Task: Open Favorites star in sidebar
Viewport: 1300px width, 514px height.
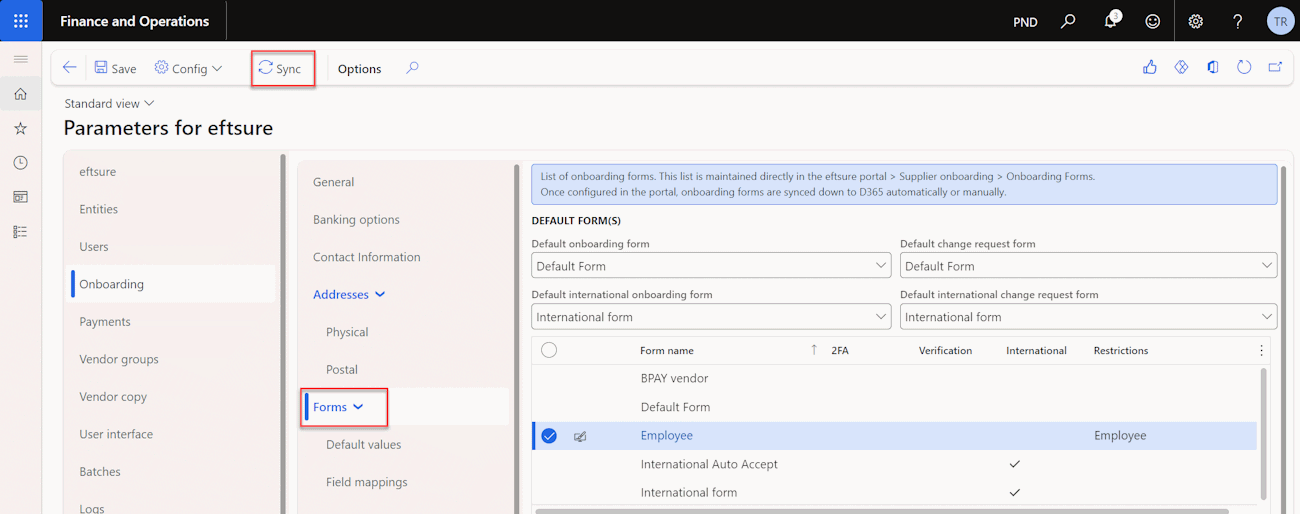Action: pyautogui.click(x=20, y=128)
